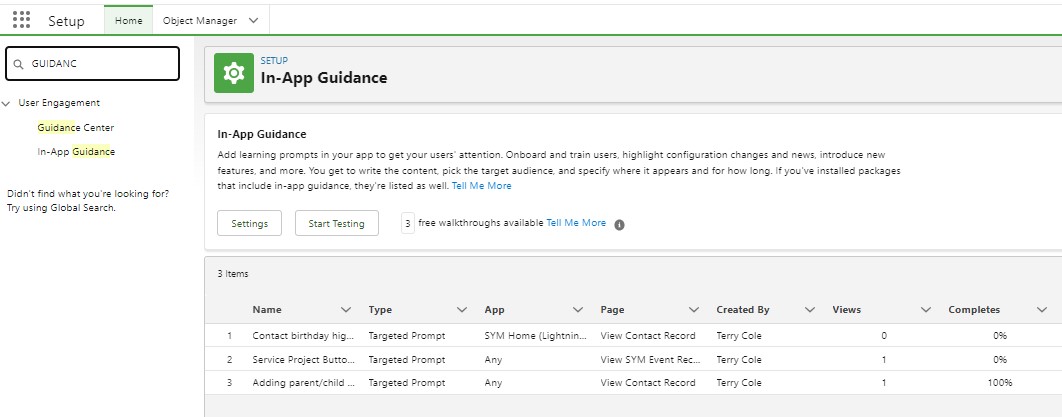Click the search magnifier icon in Quick Find
The width and height of the screenshot is (1062, 417).
click(18, 63)
